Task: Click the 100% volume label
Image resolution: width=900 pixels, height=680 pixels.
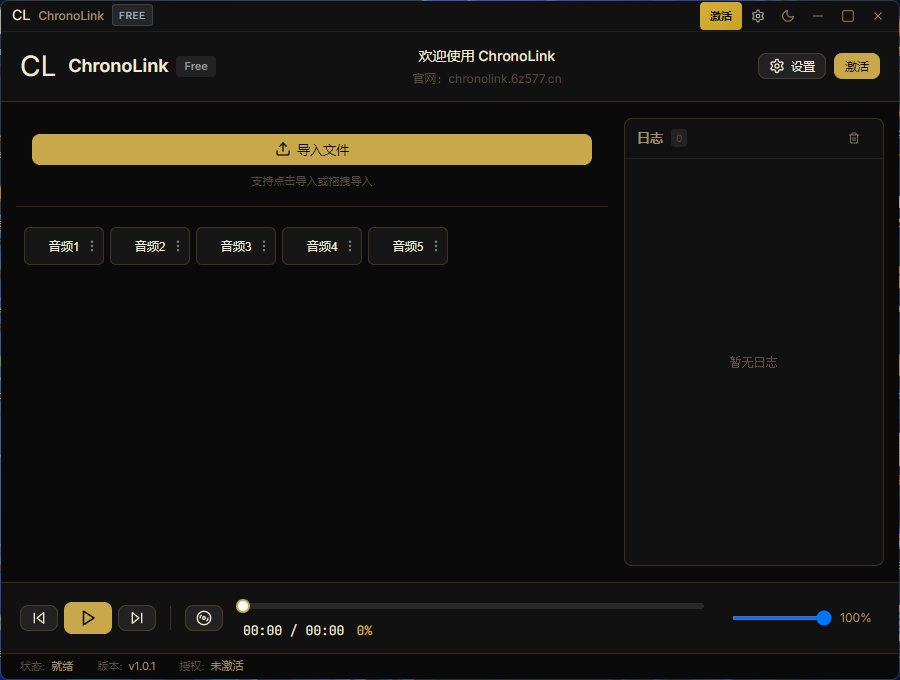Action: pyautogui.click(x=855, y=618)
